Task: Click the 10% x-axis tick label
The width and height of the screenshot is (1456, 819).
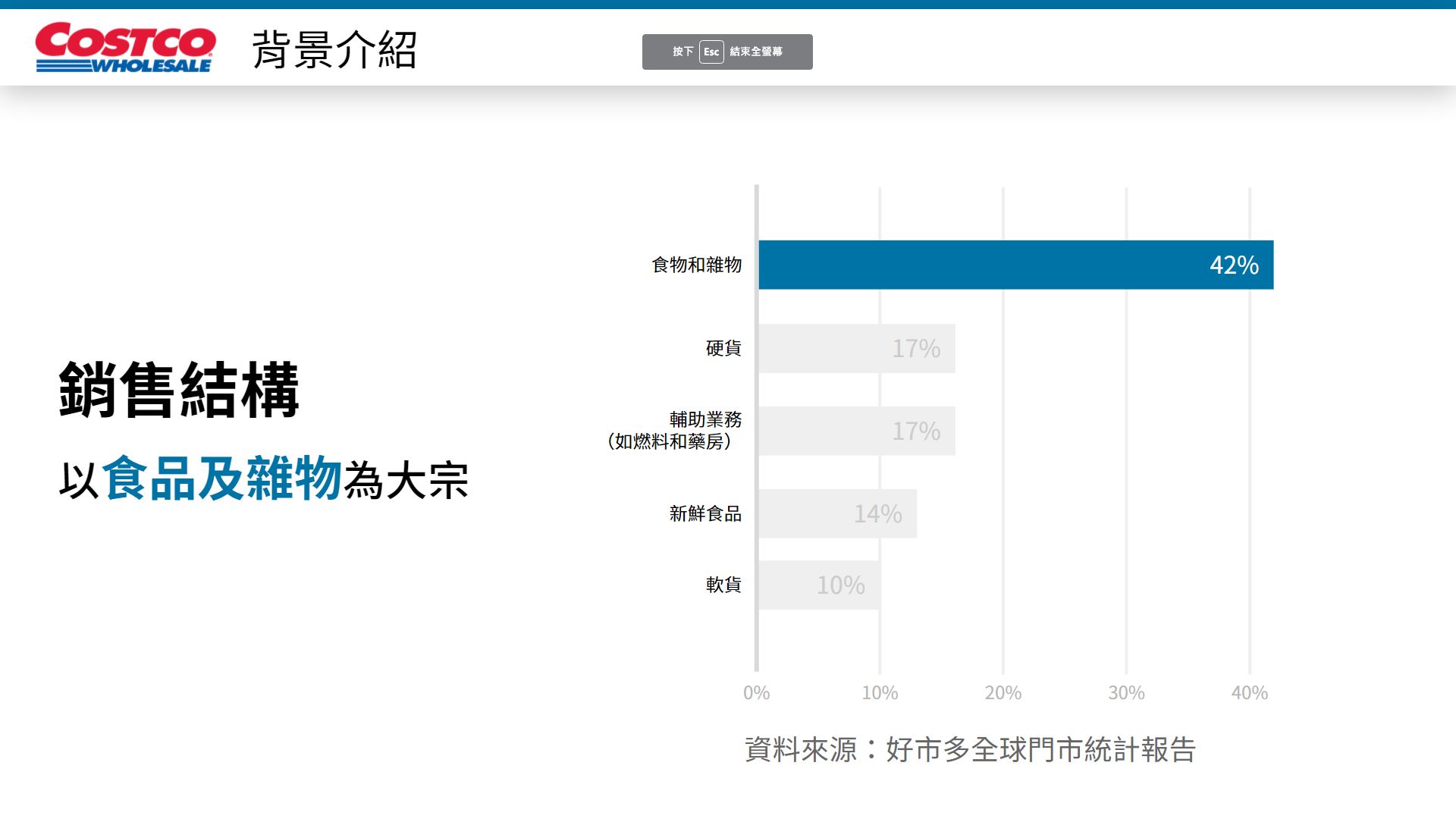Action: (880, 693)
